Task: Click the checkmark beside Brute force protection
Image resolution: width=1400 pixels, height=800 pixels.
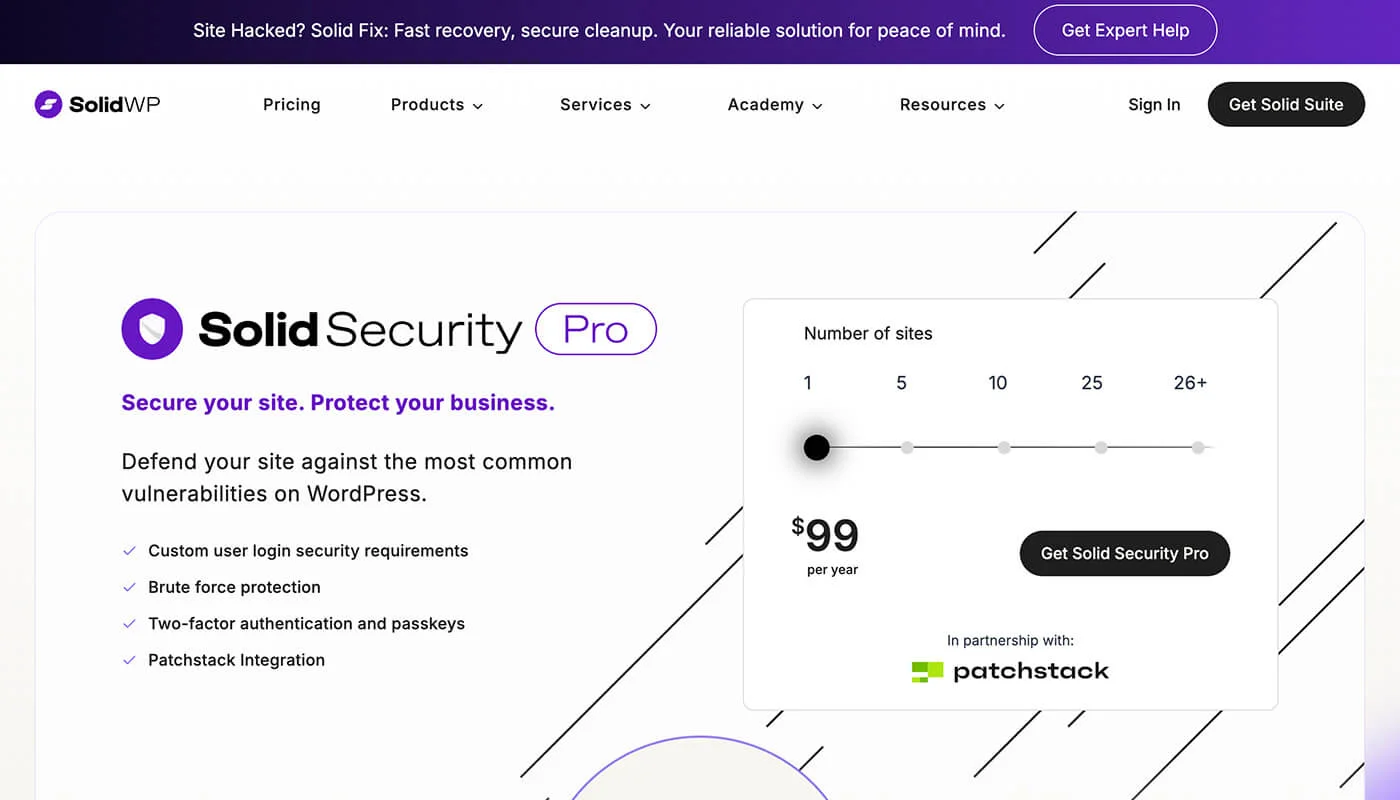Action: (x=129, y=587)
